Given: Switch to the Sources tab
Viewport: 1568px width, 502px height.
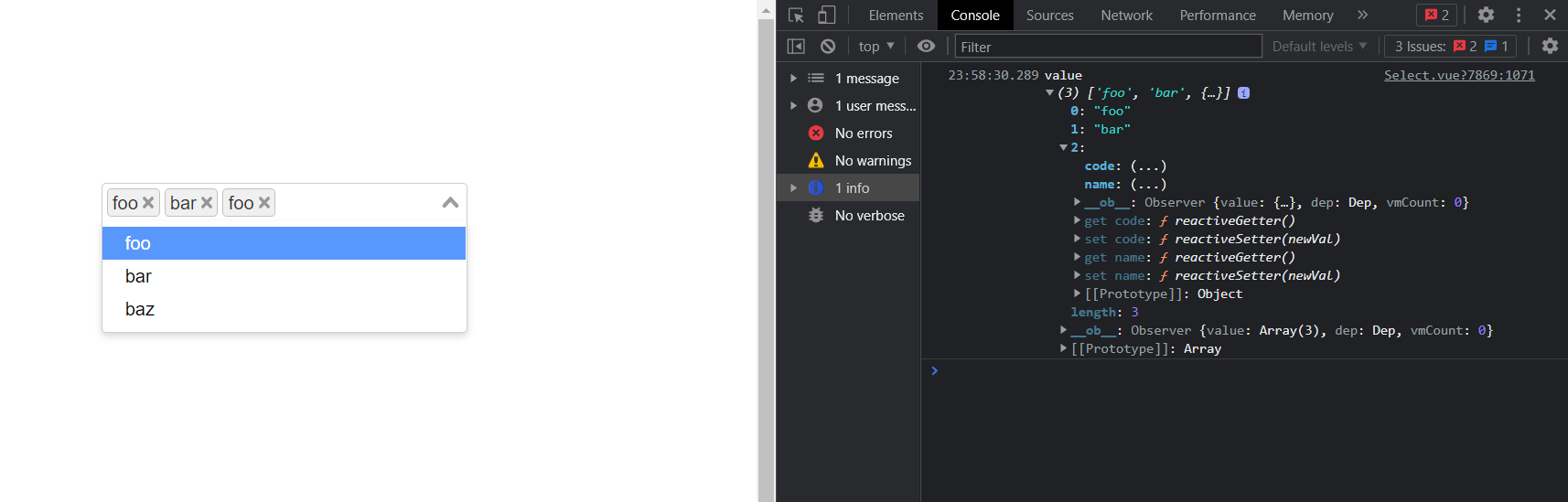Looking at the screenshot, I should pos(1050,15).
